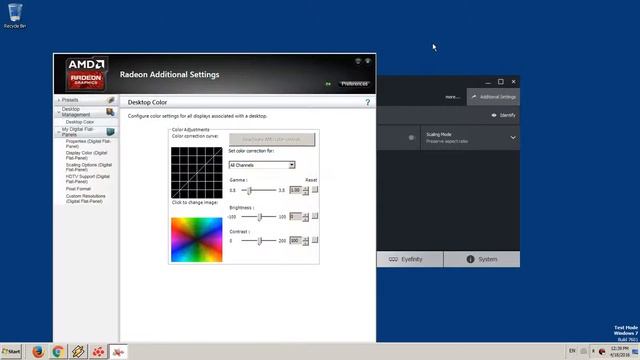Click the rainbow preview image to change it
This screenshot has height=360, width=640.
[x=197, y=240]
